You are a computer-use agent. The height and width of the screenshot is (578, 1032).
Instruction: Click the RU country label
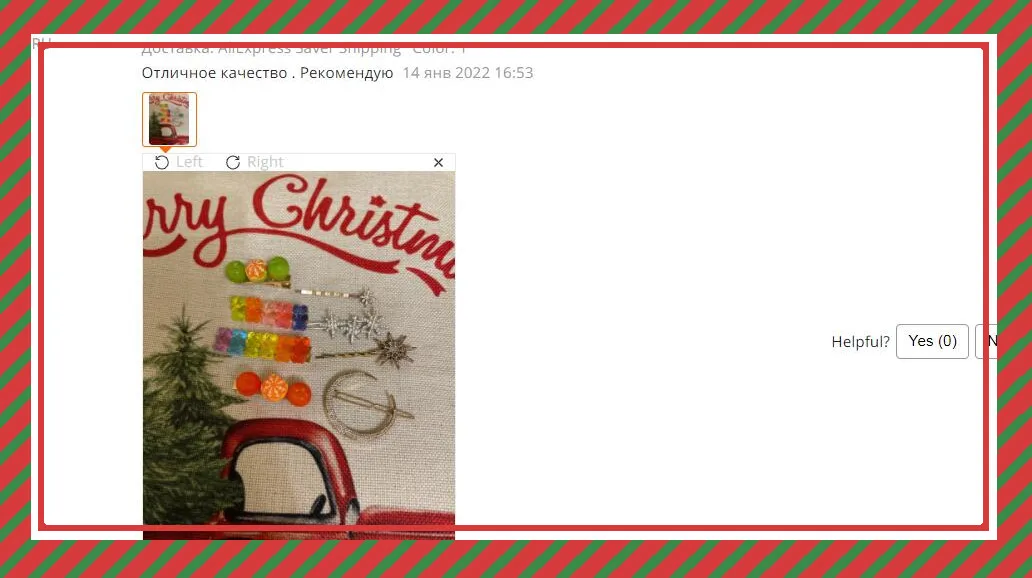pos(41,43)
